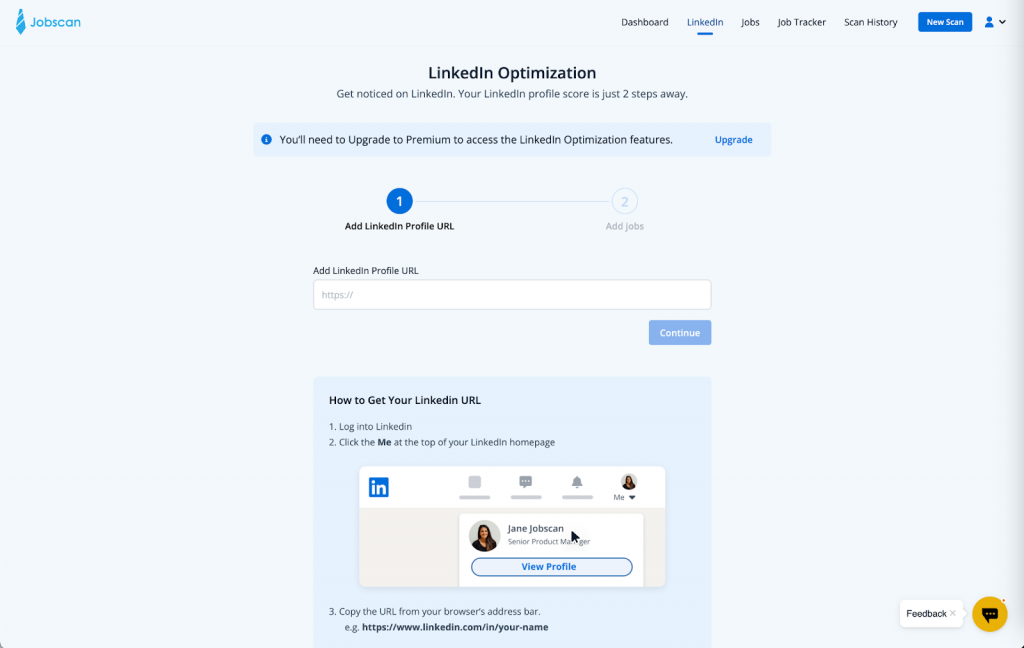Select step 2 Add jobs circle
This screenshot has width=1024, height=648.
(624, 201)
